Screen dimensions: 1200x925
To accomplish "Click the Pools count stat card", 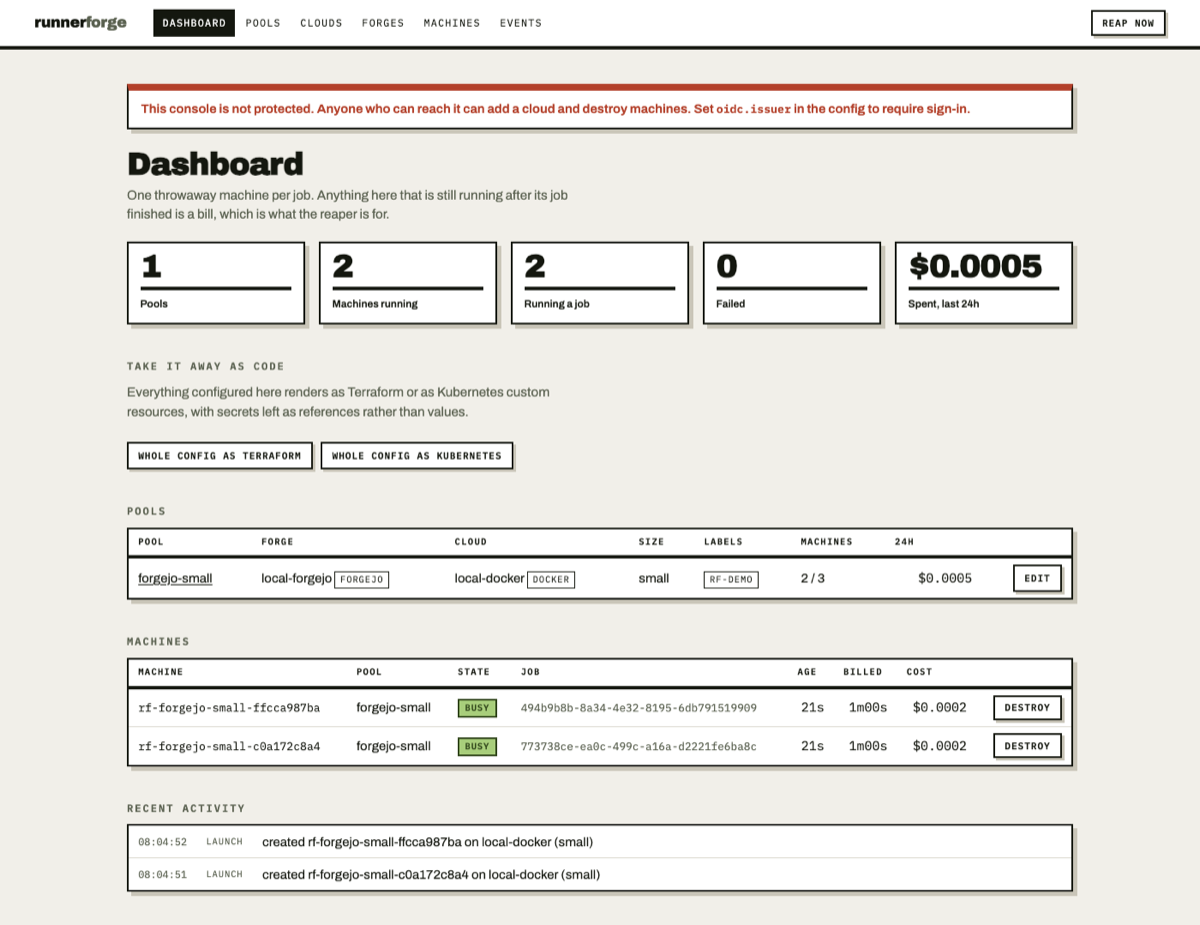I will click(x=216, y=283).
